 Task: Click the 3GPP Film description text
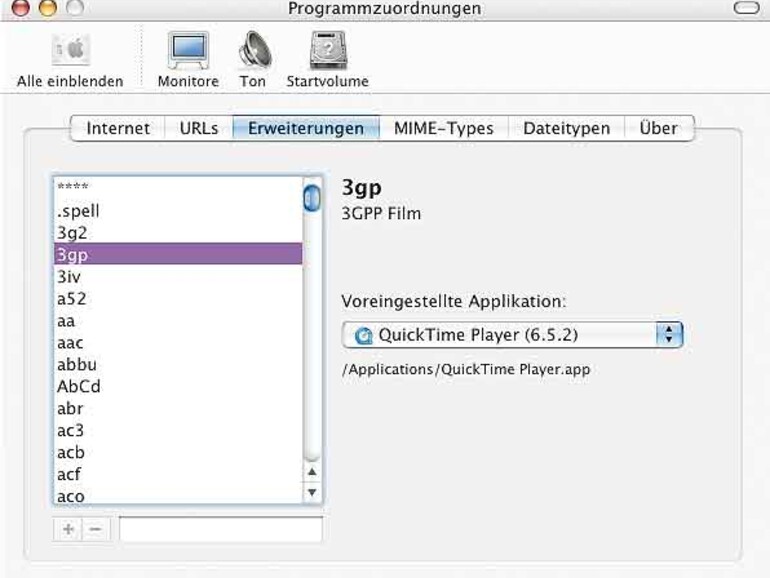click(381, 214)
